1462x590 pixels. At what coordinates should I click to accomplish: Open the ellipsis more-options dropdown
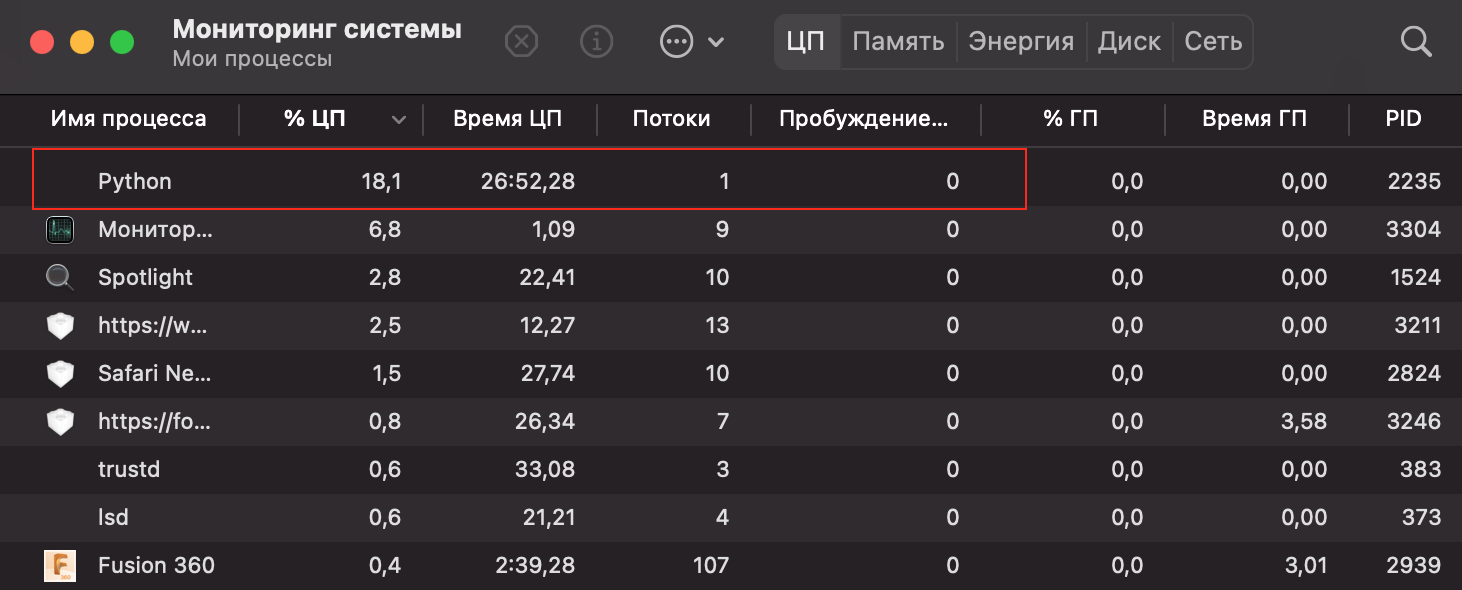point(692,42)
